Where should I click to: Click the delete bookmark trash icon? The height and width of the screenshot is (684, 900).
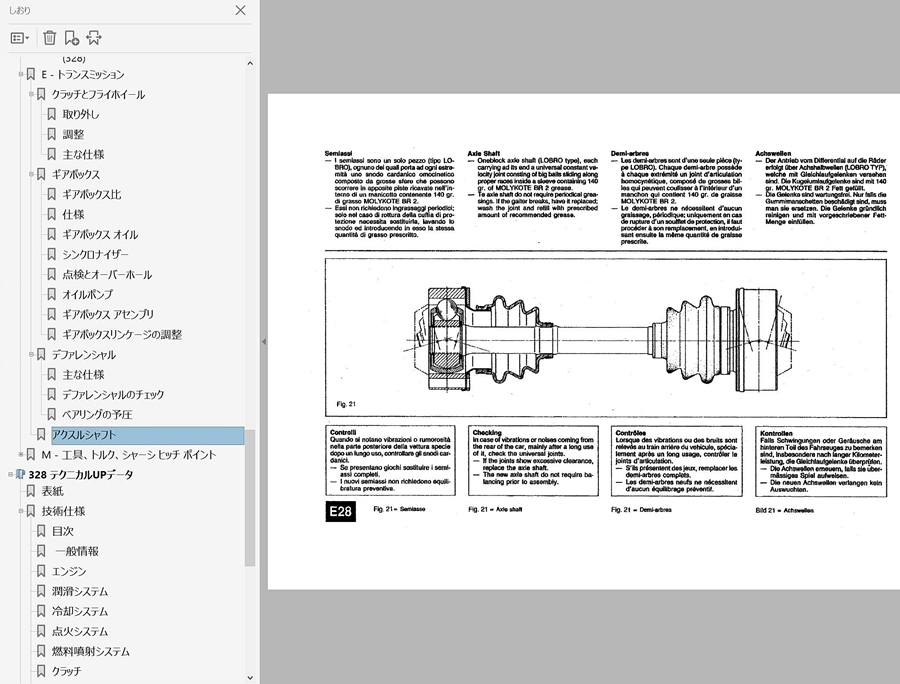tap(49, 38)
